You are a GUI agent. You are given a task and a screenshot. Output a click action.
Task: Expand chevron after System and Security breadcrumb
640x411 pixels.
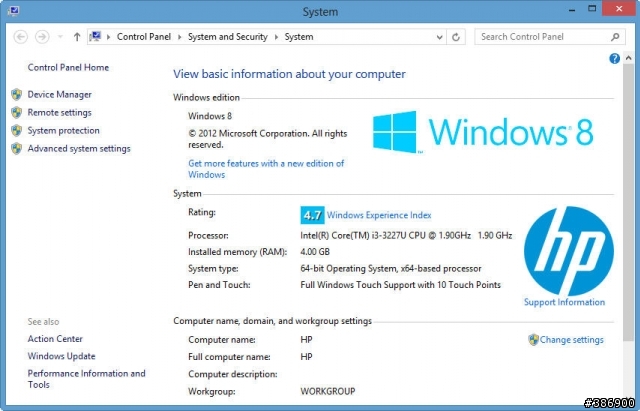point(276,37)
